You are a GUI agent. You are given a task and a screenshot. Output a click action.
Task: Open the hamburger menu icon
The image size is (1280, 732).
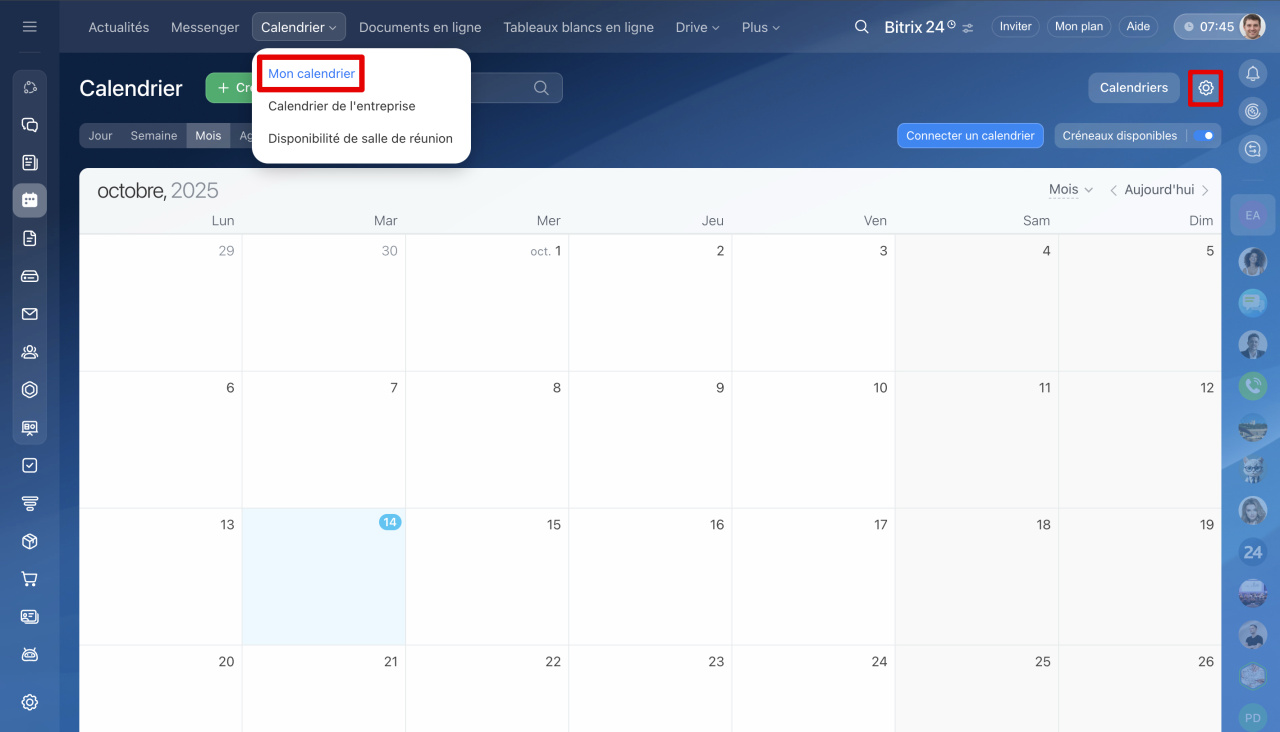point(29,27)
